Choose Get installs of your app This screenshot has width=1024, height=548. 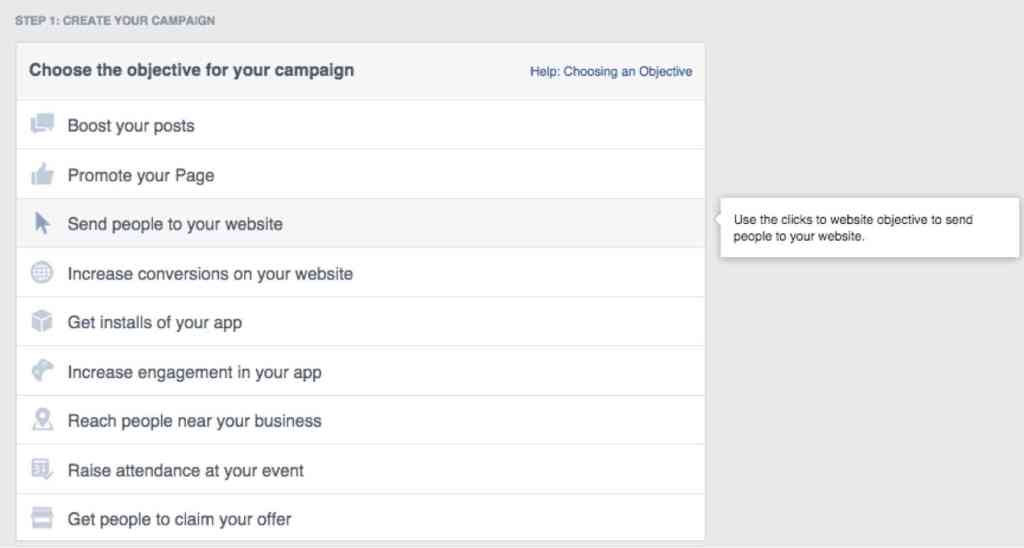click(x=155, y=323)
